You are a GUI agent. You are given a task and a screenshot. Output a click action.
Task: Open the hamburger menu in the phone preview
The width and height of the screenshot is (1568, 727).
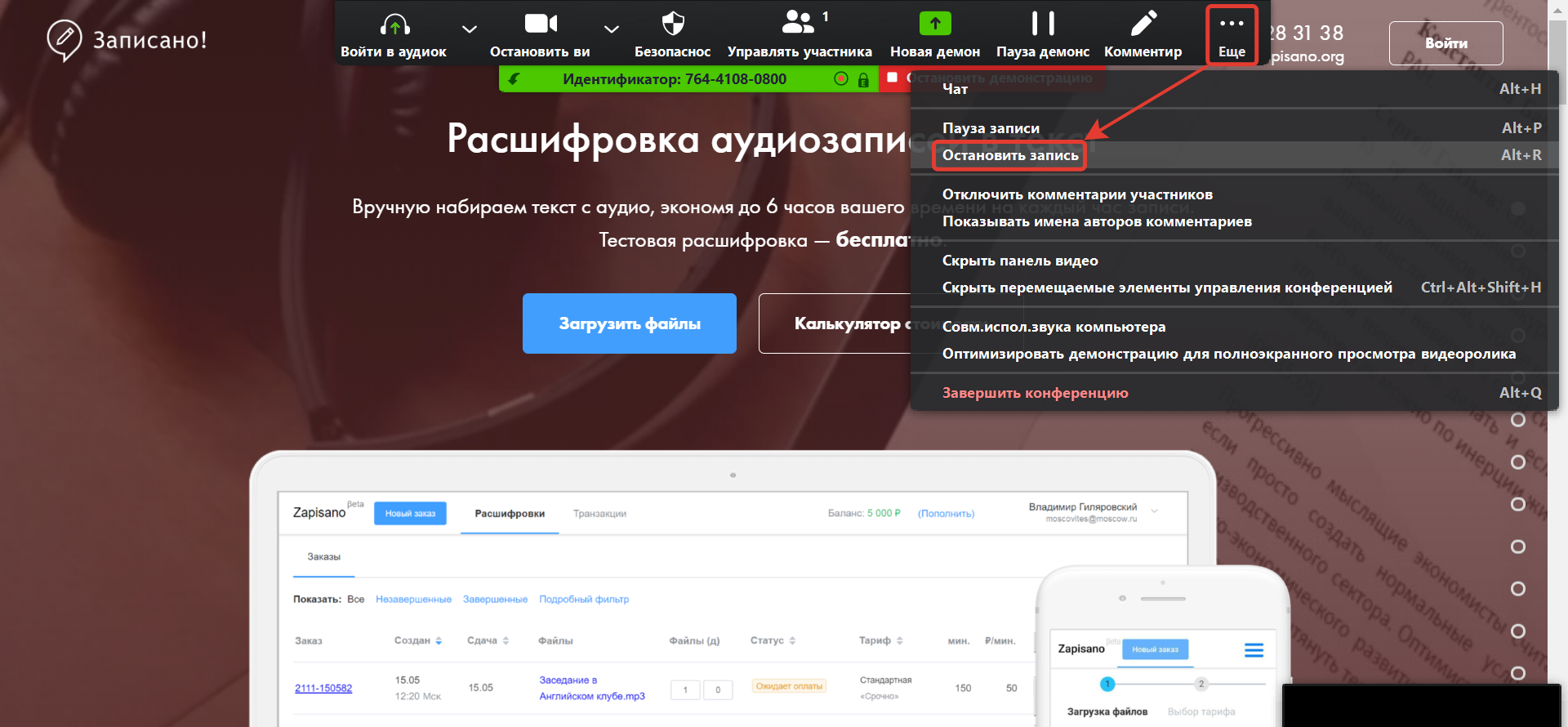tap(1254, 650)
